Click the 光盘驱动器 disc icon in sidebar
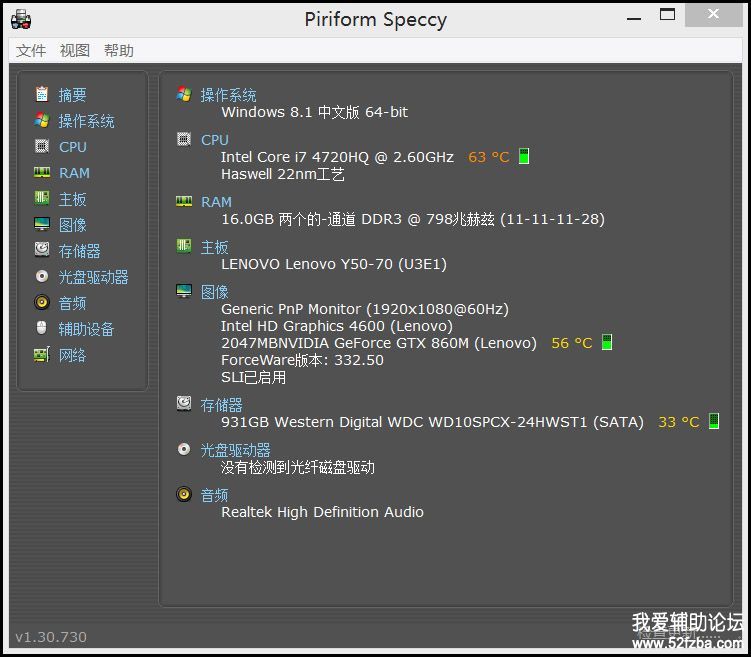The height and width of the screenshot is (657, 751). tap(42, 276)
